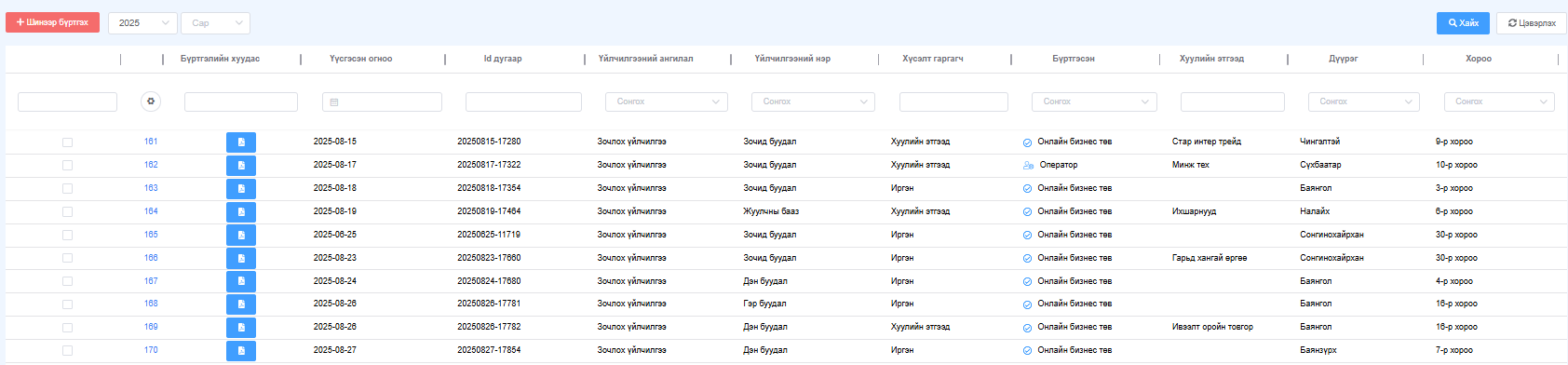Viewport: 1568px width, 365px height.
Task: Tick the checkbox for row 166
Action: (67, 258)
